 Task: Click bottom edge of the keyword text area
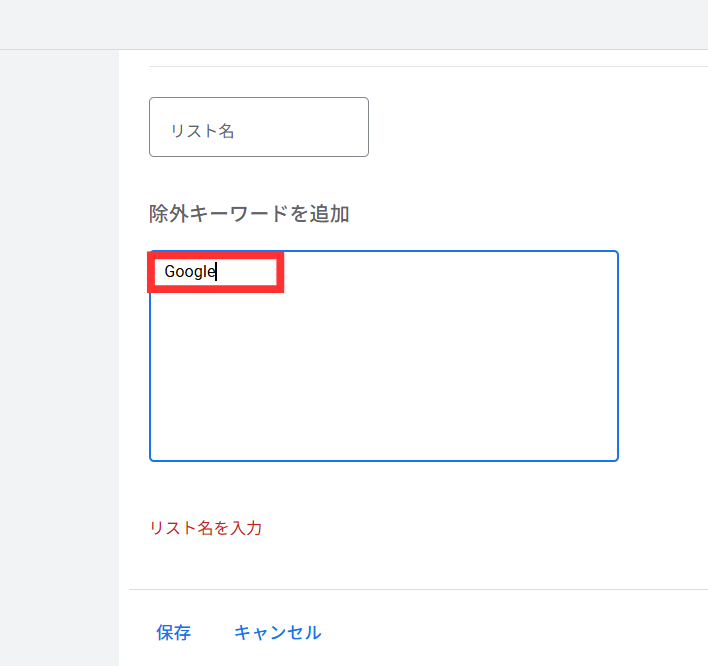[x=384, y=460]
